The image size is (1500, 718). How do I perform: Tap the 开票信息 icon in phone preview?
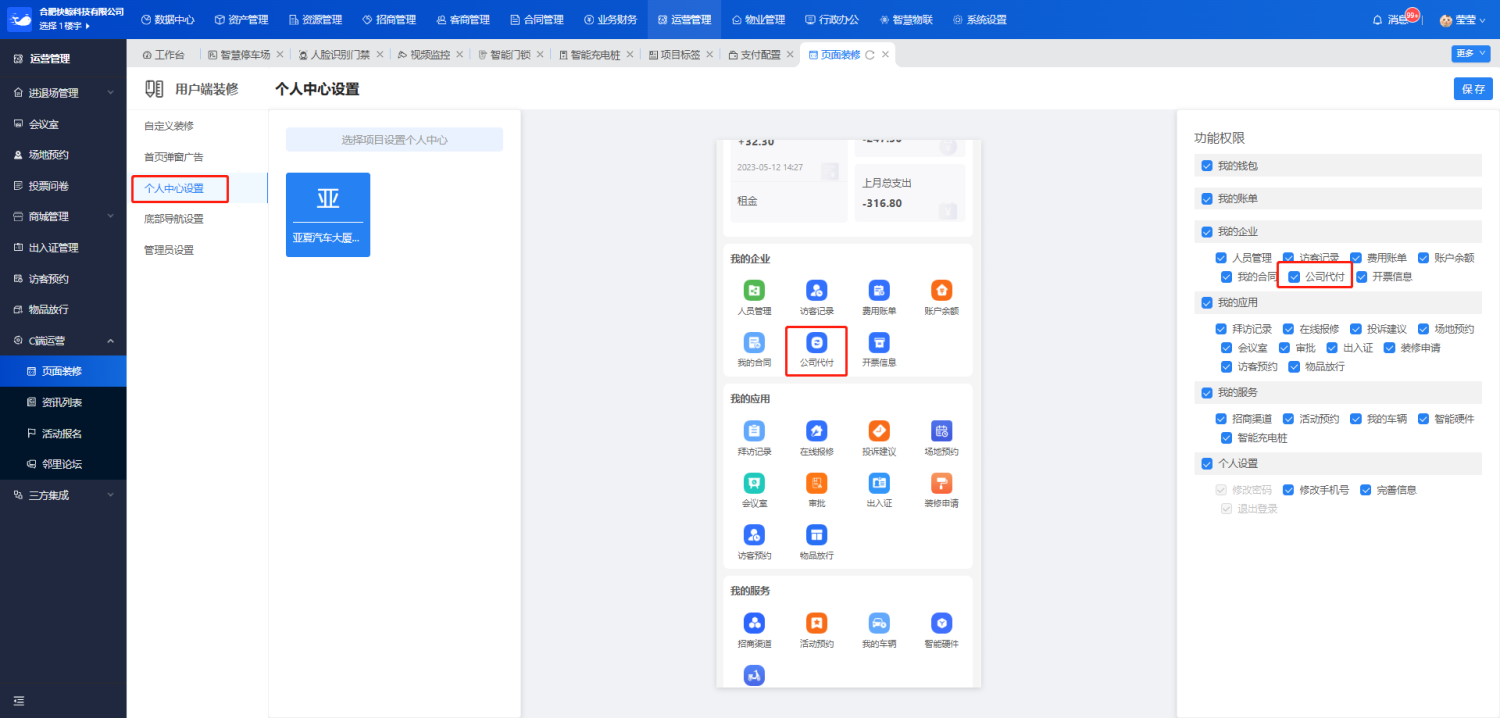coord(879,342)
